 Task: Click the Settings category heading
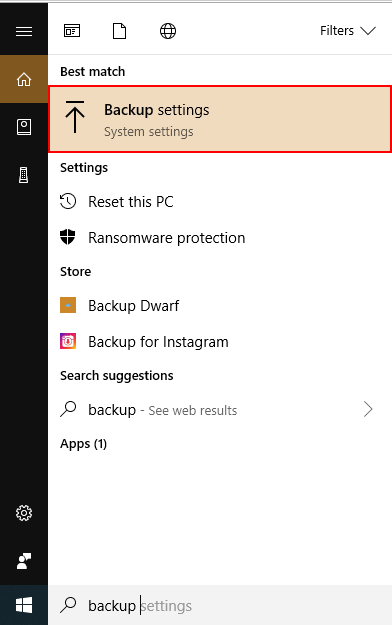(x=84, y=168)
